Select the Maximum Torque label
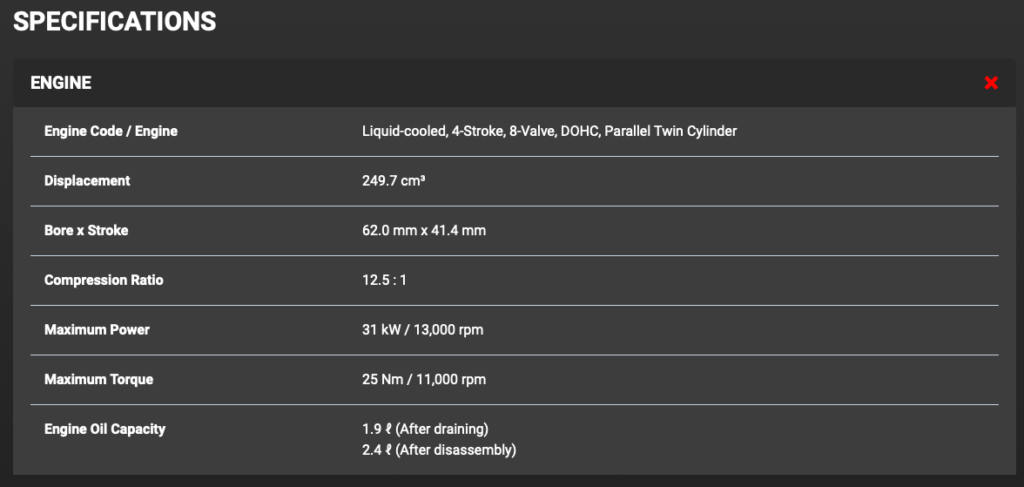This screenshot has width=1024, height=487. [x=99, y=380]
